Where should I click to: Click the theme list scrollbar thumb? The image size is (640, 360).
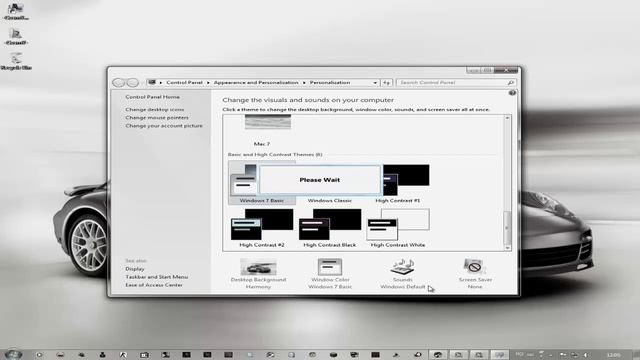coord(507,227)
